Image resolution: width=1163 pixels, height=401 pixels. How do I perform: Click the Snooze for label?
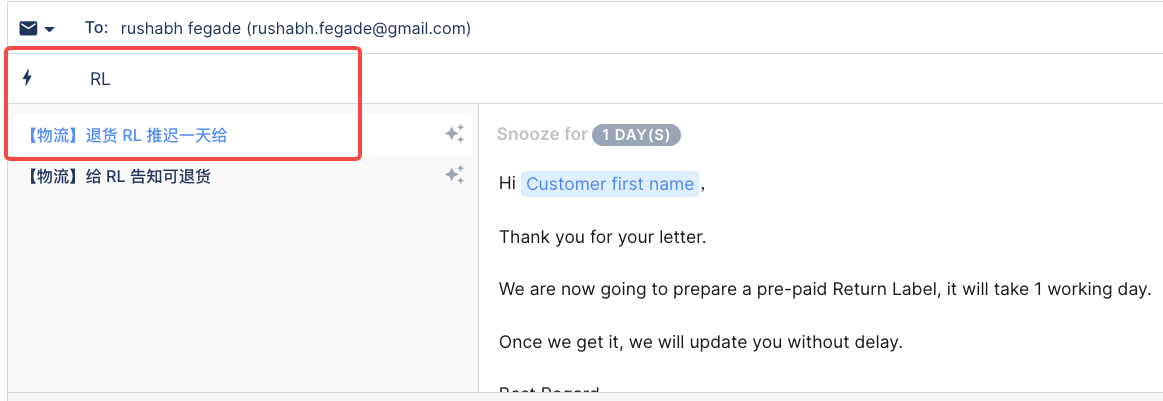tap(542, 134)
